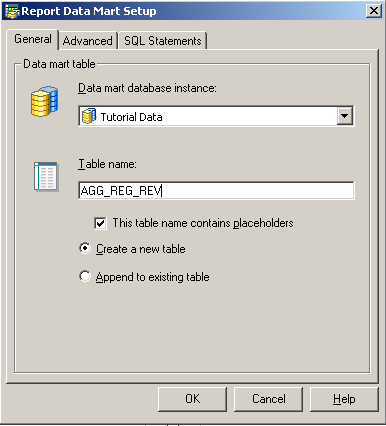Click the Report Data Mart Setup title bar icon
The width and height of the screenshot is (386, 426).
tap(13, 11)
